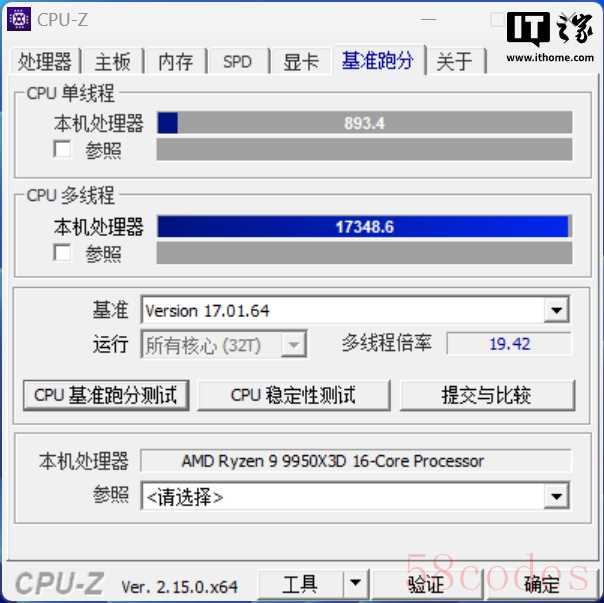The height and width of the screenshot is (603, 604).
Task: Open the 内存 tab
Action: coord(176,62)
